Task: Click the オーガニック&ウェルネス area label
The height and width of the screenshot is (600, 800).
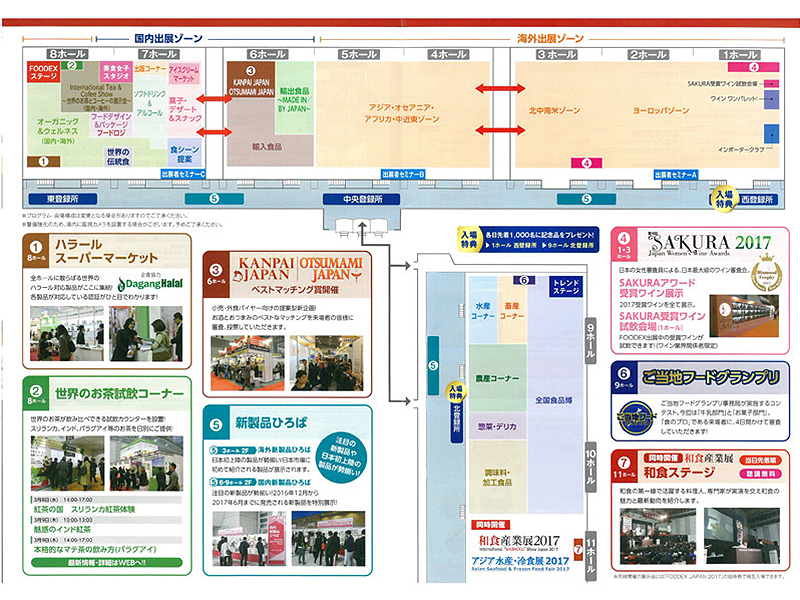Action: 58,130
